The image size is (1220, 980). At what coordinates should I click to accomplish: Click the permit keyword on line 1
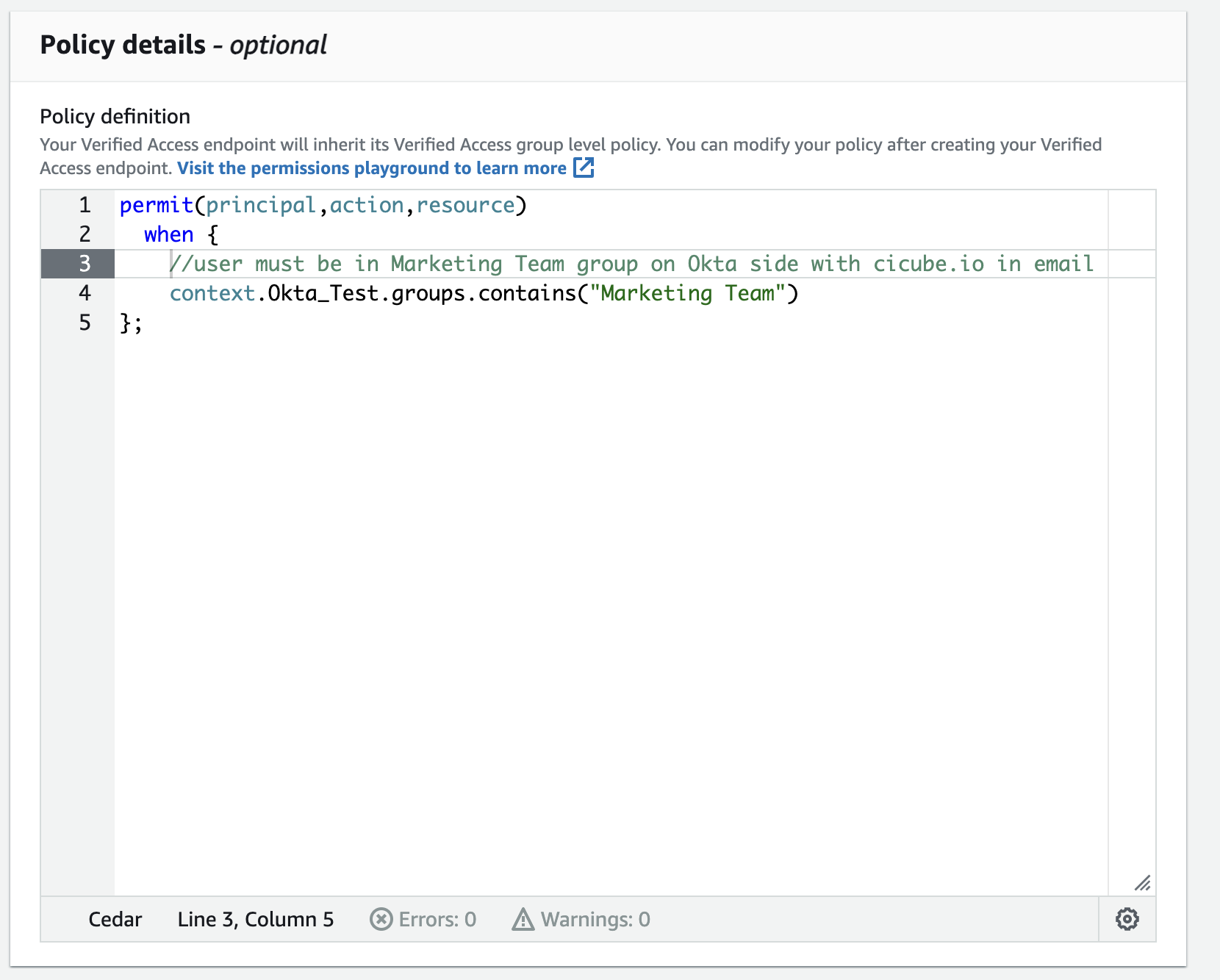click(x=156, y=206)
